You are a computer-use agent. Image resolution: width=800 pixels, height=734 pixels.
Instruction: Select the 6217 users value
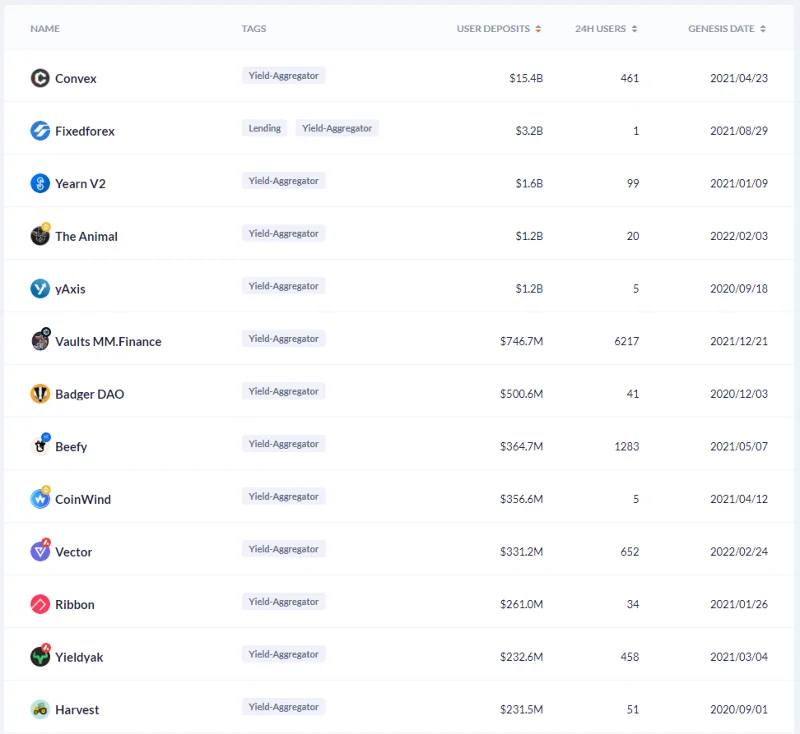[x=627, y=341]
